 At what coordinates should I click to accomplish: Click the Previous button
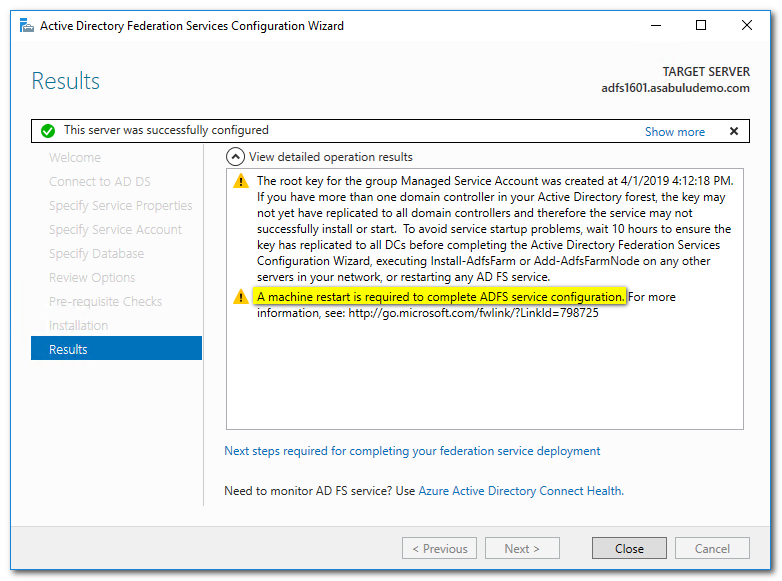(x=439, y=548)
